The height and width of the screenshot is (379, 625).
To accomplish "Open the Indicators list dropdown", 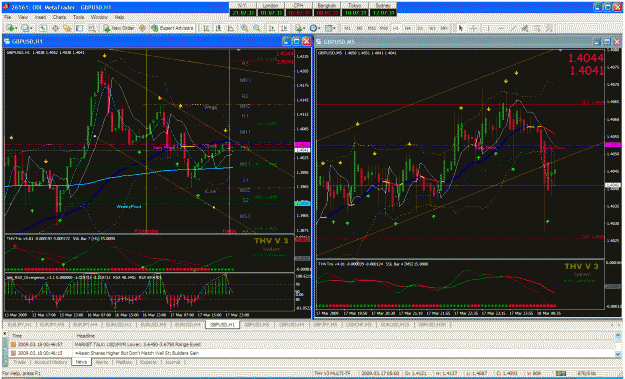I will click(300, 28).
